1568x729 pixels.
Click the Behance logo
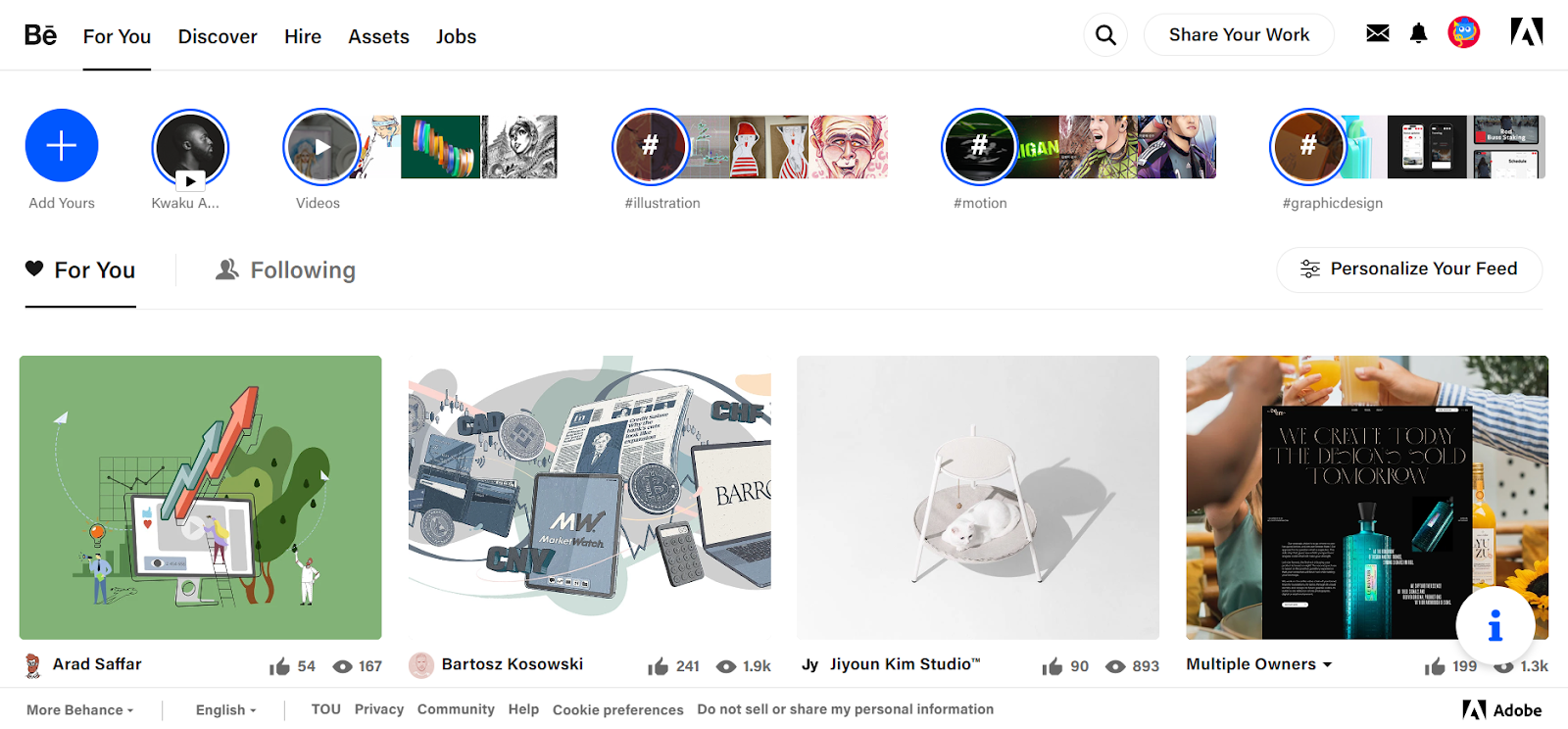pyautogui.click(x=40, y=35)
